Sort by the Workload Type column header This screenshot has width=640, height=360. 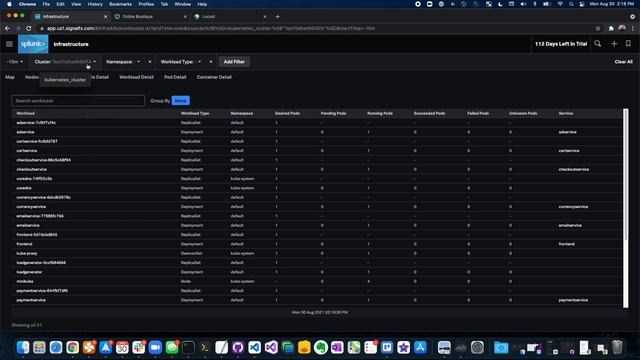[195, 113]
